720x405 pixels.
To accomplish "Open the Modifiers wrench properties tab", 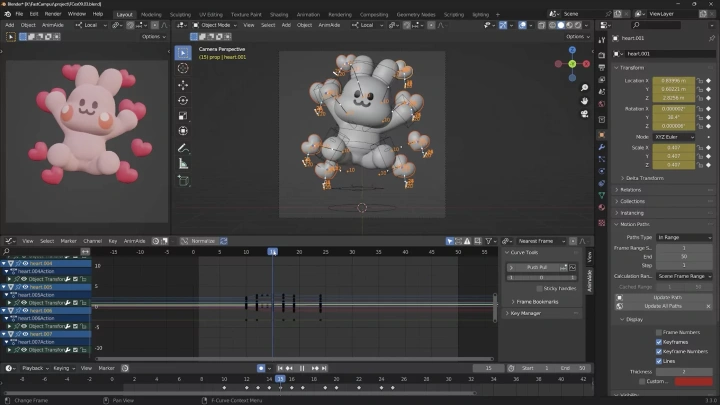I will click(602, 147).
